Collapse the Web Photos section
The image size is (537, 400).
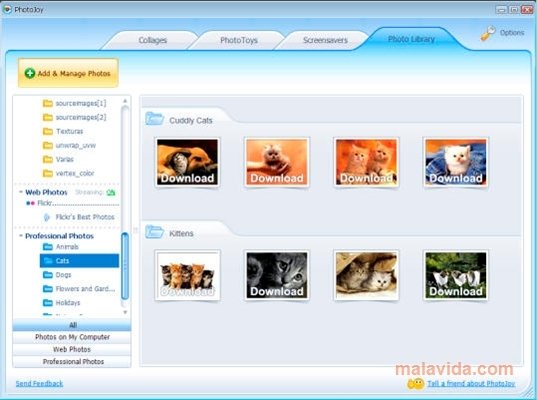(21, 192)
